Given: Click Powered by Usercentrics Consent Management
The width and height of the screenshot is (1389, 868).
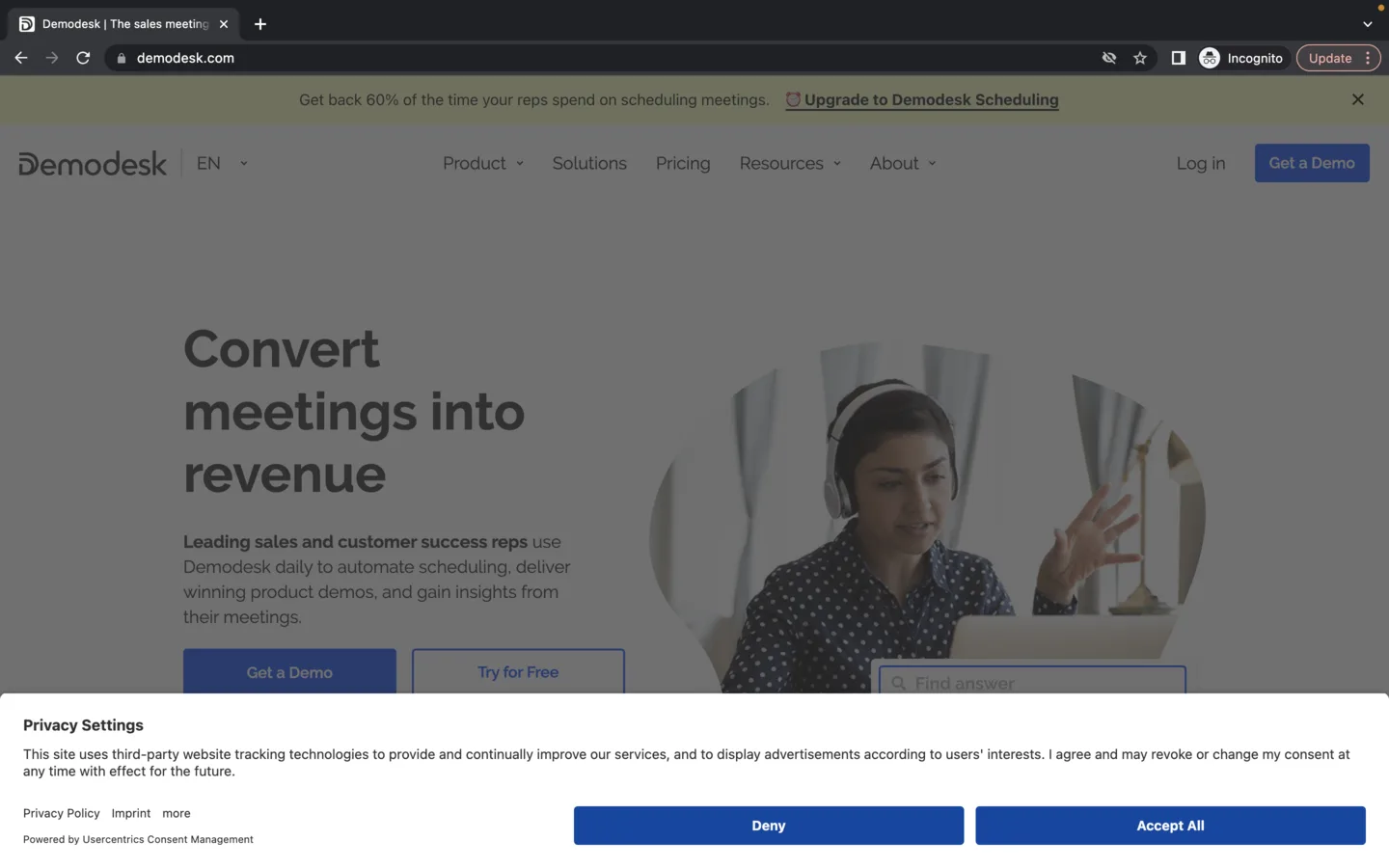Looking at the screenshot, I should (x=138, y=839).
